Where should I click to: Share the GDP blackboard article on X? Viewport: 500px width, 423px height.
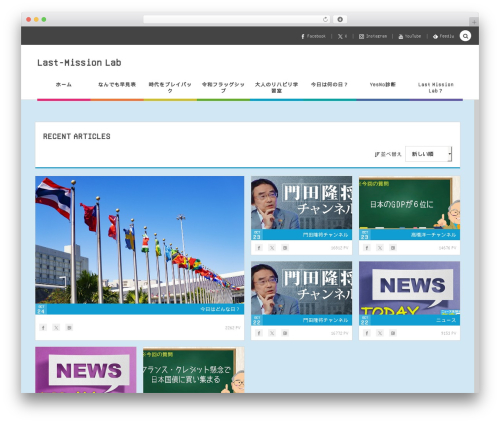(380, 248)
